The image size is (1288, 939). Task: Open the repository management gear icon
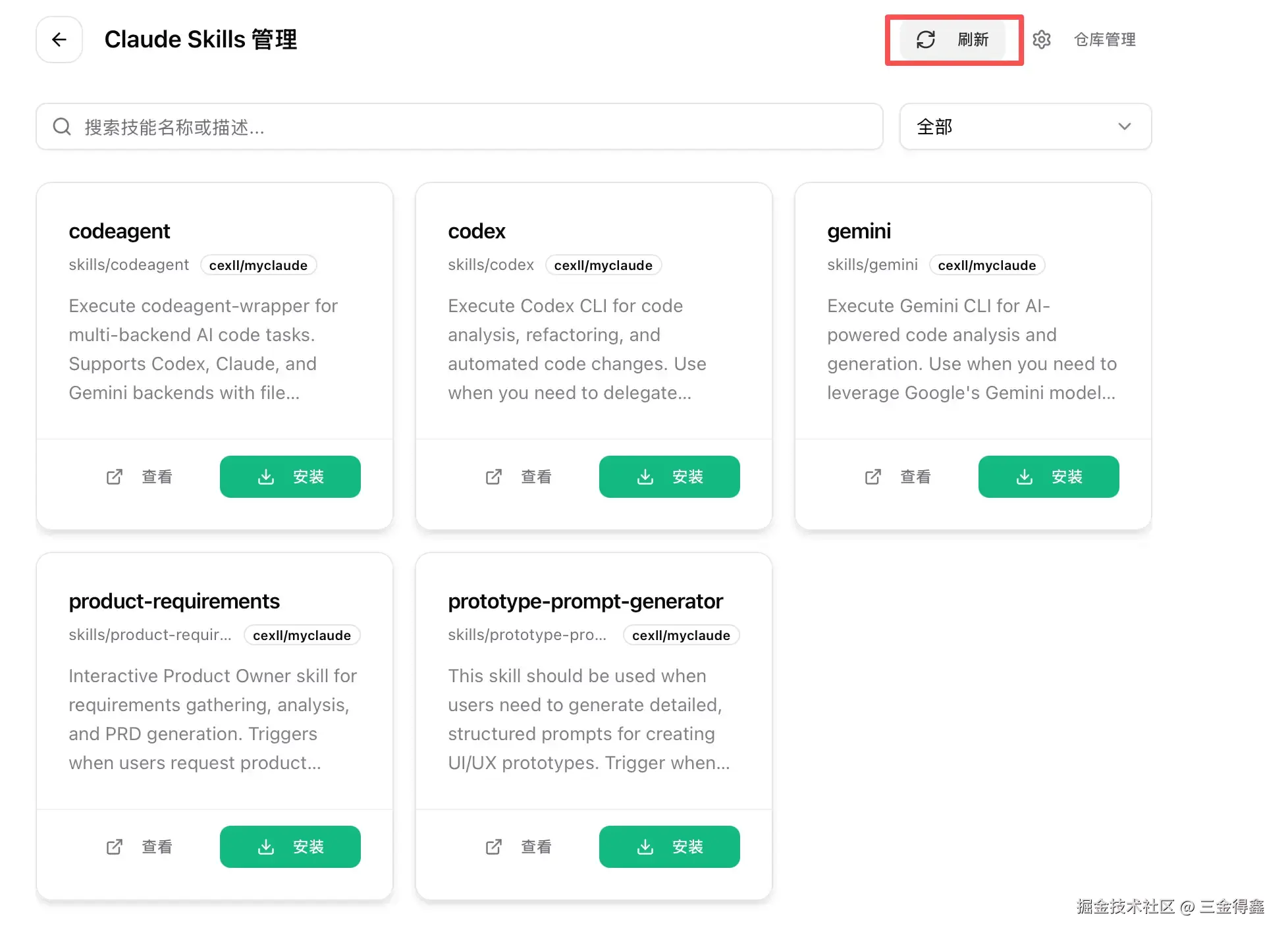coord(1041,40)
